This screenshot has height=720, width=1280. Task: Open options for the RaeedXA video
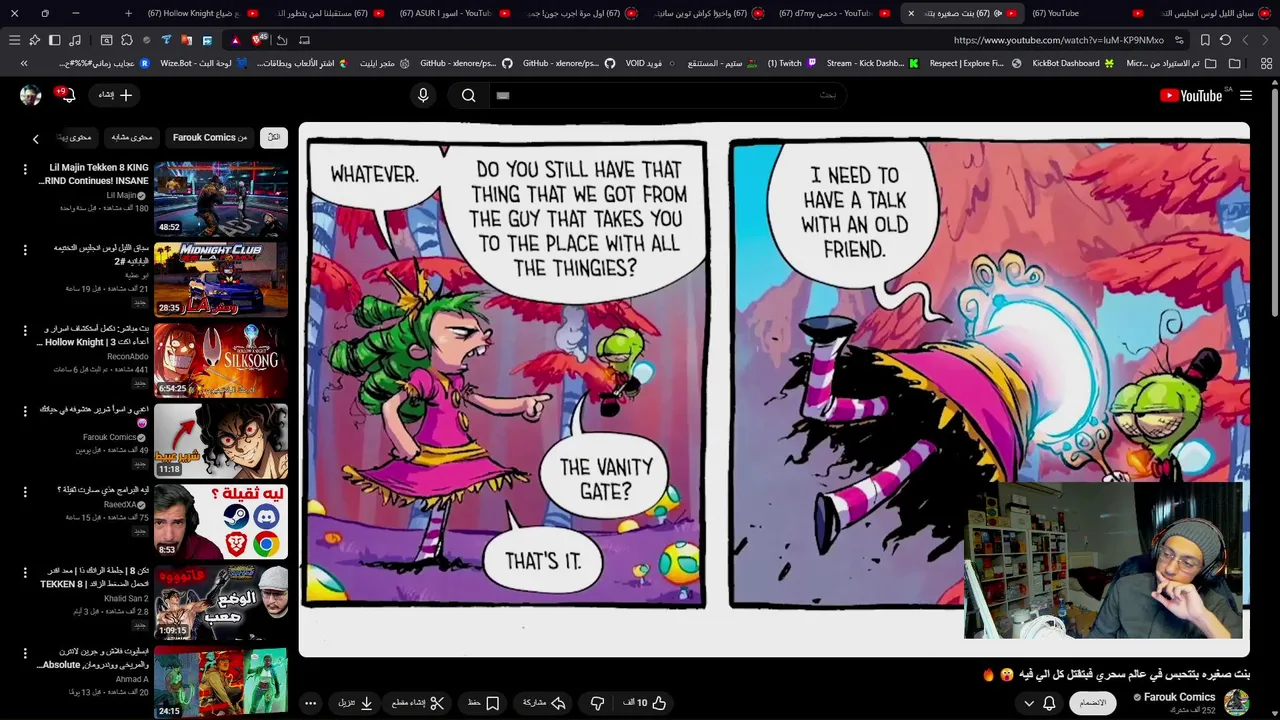(25, 492)
